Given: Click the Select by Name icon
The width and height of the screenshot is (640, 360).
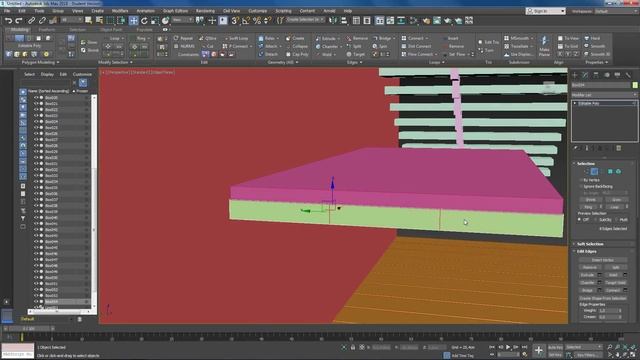Looking at the screenshot, I should (99, 20).
